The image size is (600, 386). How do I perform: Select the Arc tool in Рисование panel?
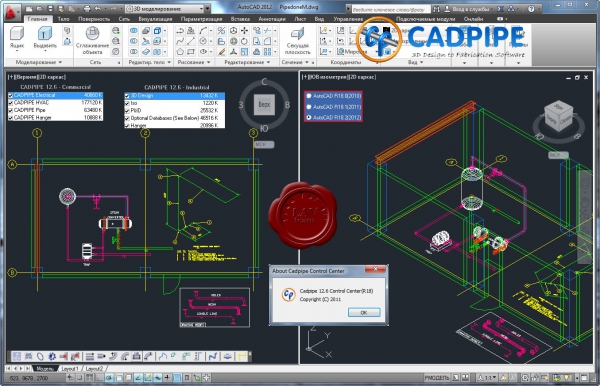pyautogui.click(x=203, y=31)
